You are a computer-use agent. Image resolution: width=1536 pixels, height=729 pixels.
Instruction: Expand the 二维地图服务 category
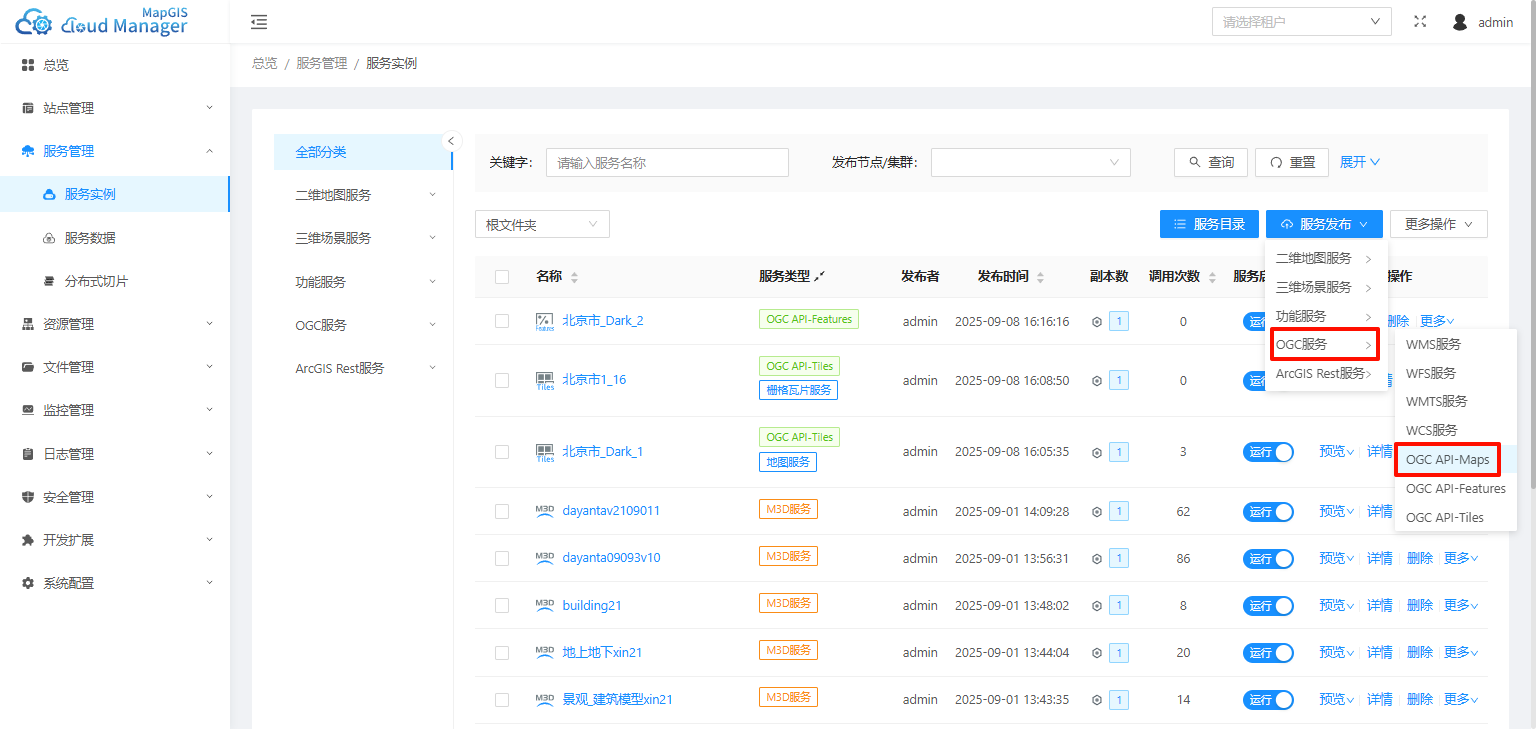(362, 195)
